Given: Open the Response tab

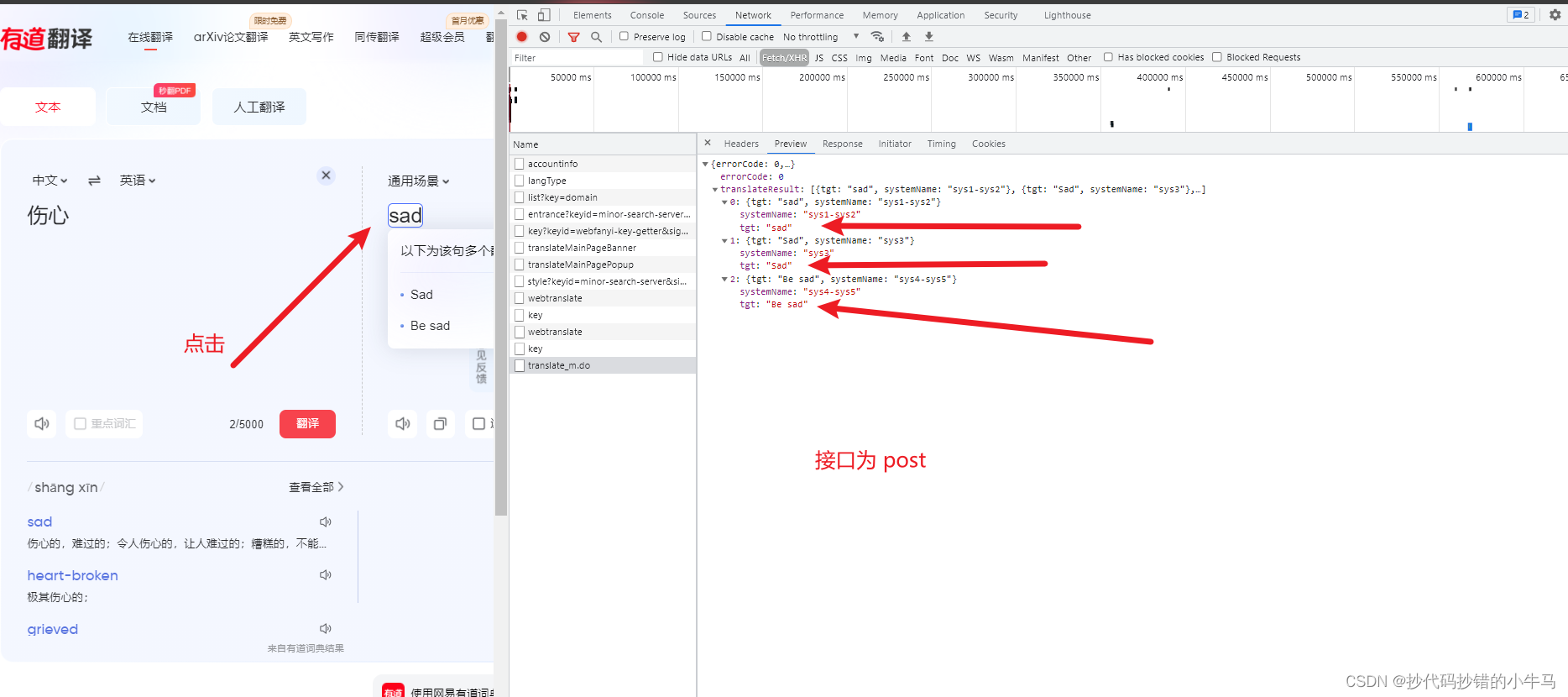Looking at the screenshot, I should point(843,144).
